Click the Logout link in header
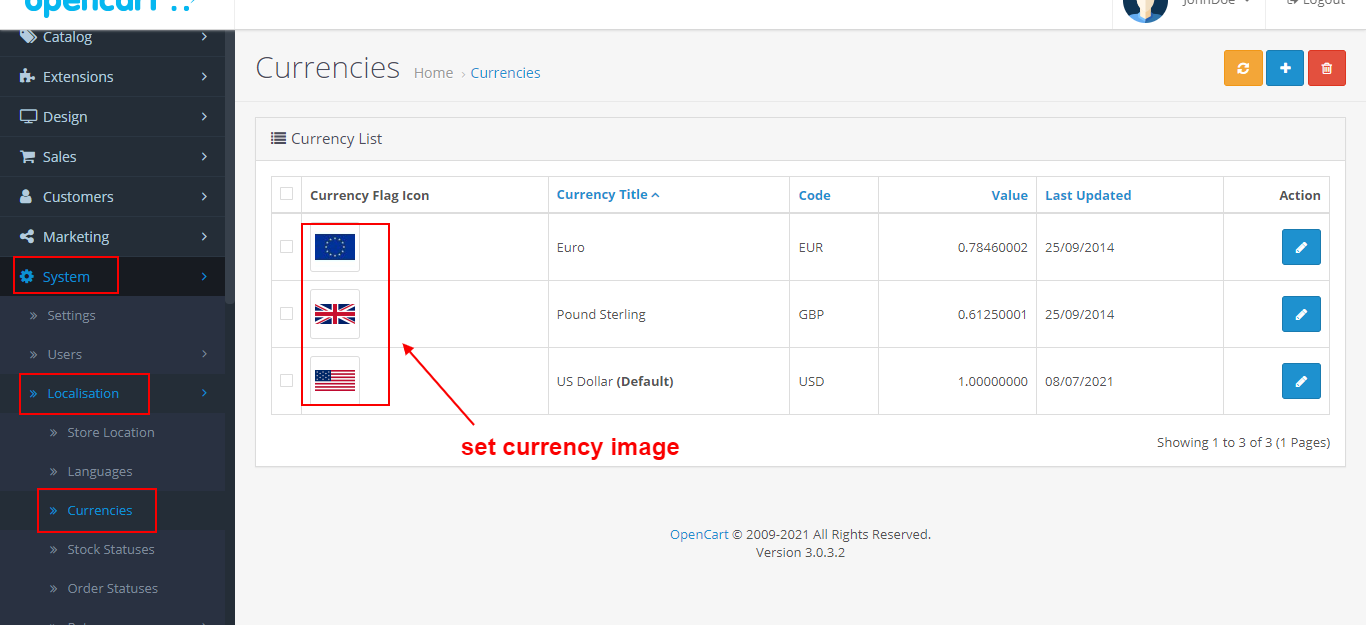This screenshot has height=625, width=1366. pos(1316,3)
